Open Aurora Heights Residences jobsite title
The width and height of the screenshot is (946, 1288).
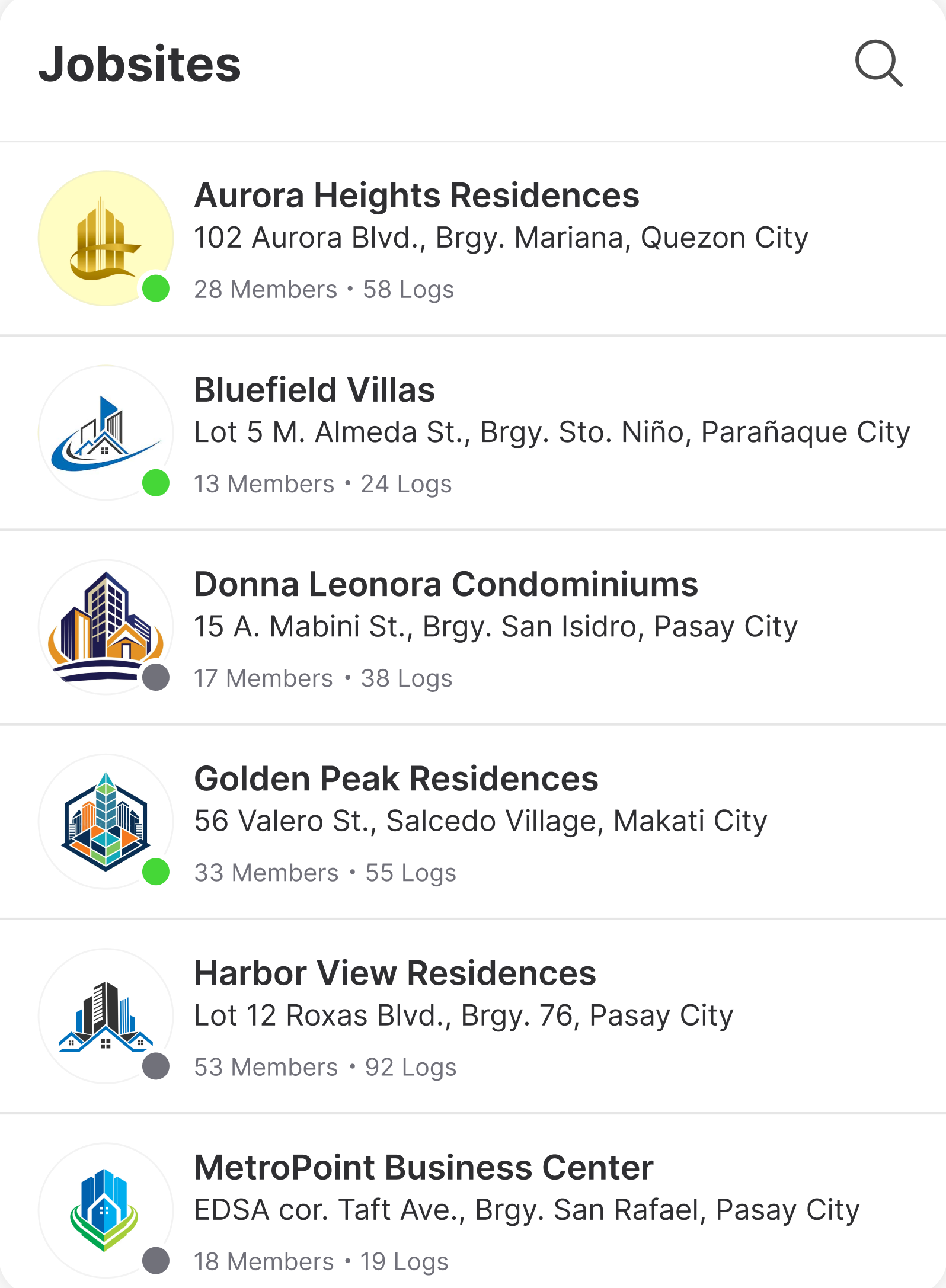coord(417,196)
